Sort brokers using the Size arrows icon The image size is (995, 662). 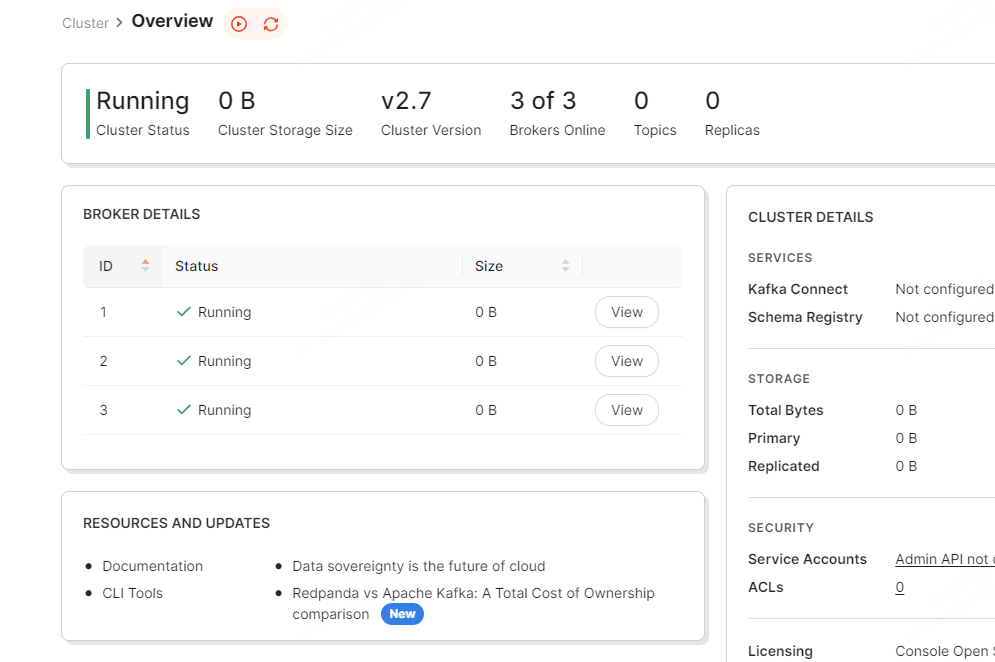(565, 266)
